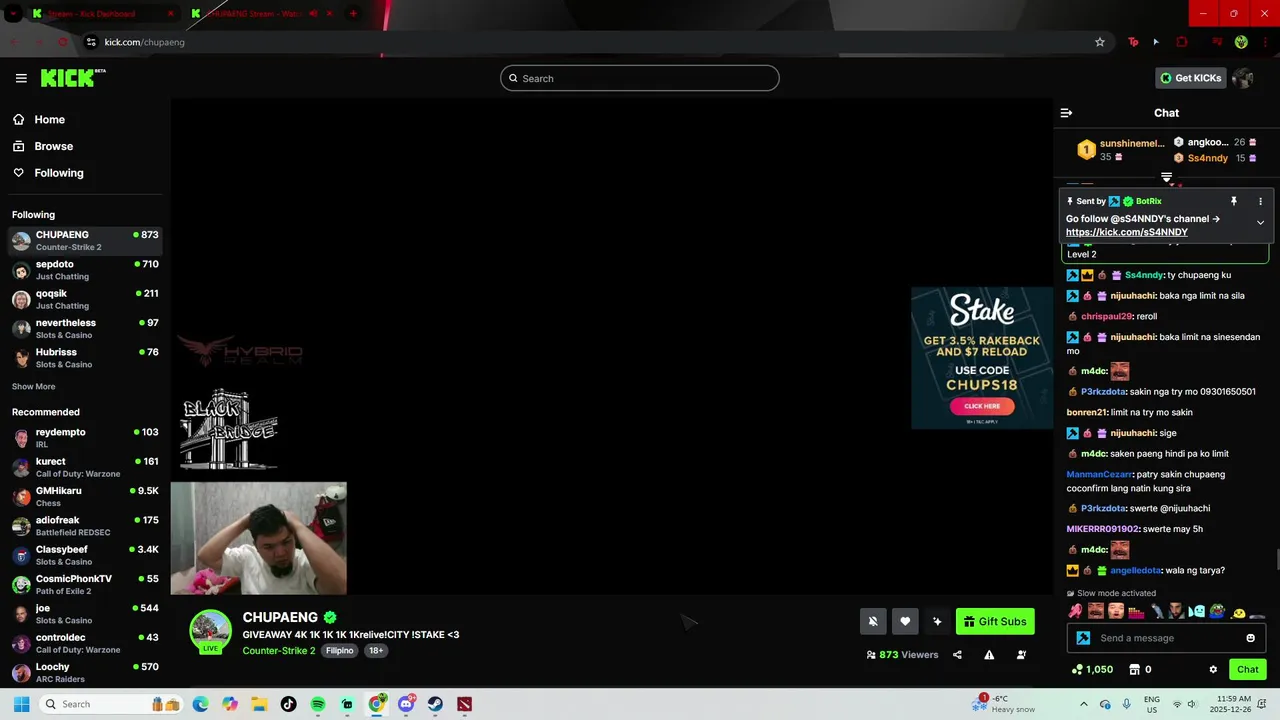Image resolution: width=1280 pixels, height=720 pixels.
Task: Open the channel shop icon
Action: tap(1135, 669)
